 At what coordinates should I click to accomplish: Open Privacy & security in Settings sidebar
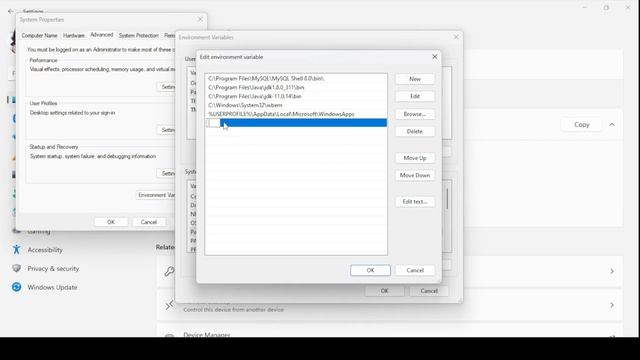(x=53, y=269)
